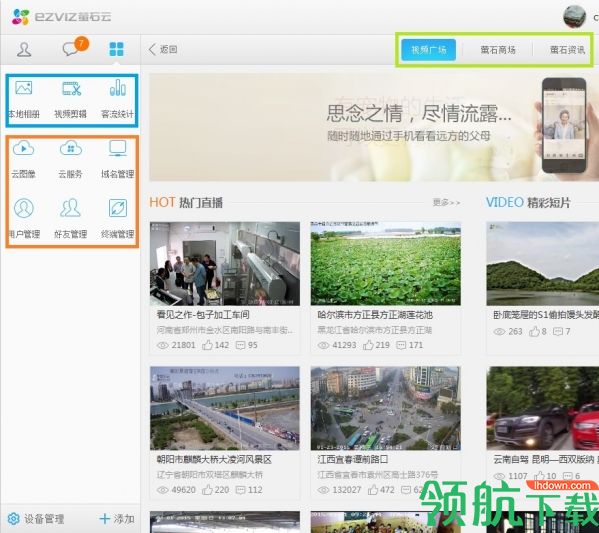Click the EZVIZ 萤石云 logo
The height and width of the screenshot is (533, 599).
click(x=61, y=17)
